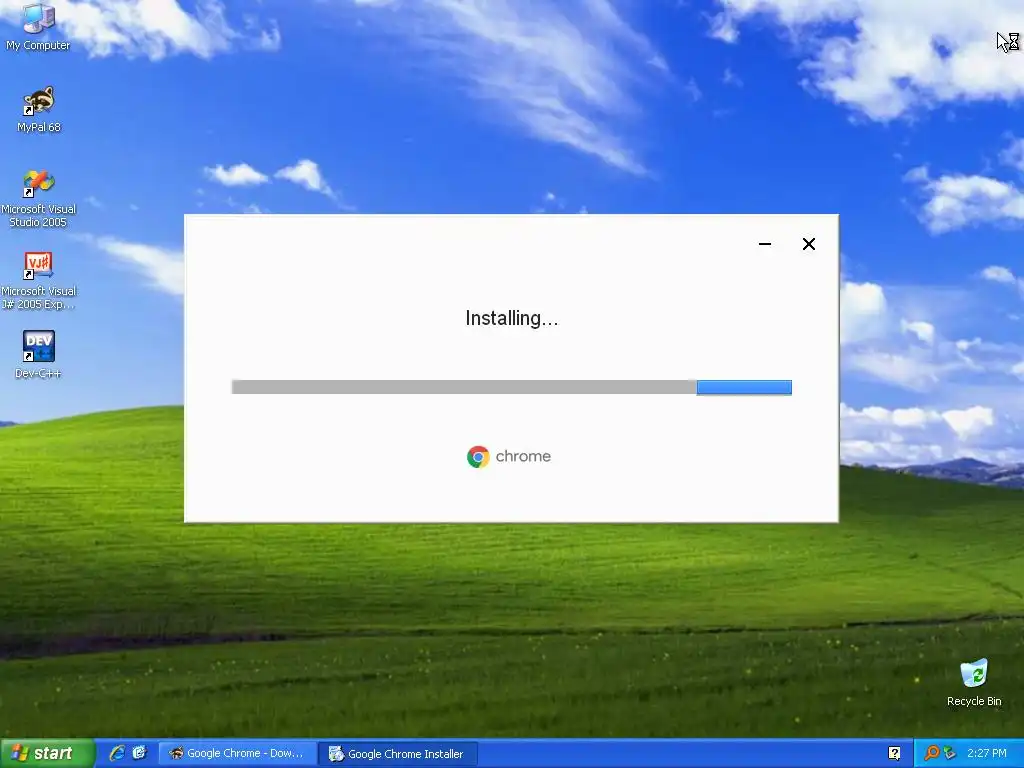Minimize the Chrome installer window

[x=765, y=244]
